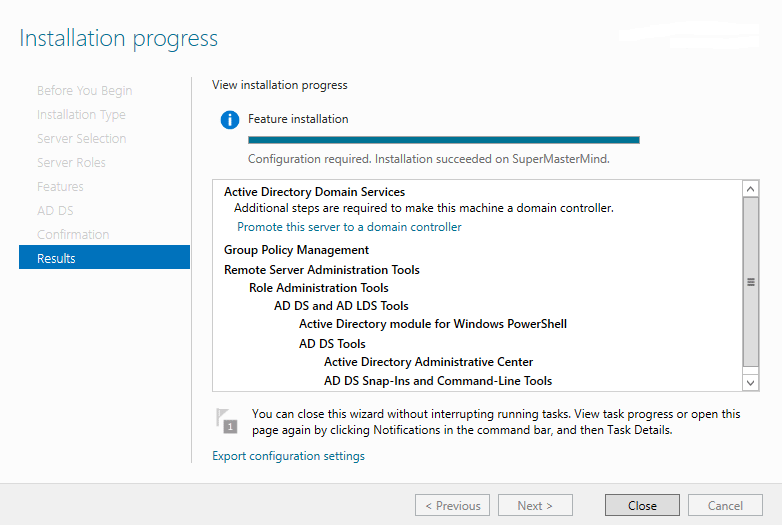Select the Active Directory Administrative Center entry
This screenshot has width=782, height=525.
(428, 362)
